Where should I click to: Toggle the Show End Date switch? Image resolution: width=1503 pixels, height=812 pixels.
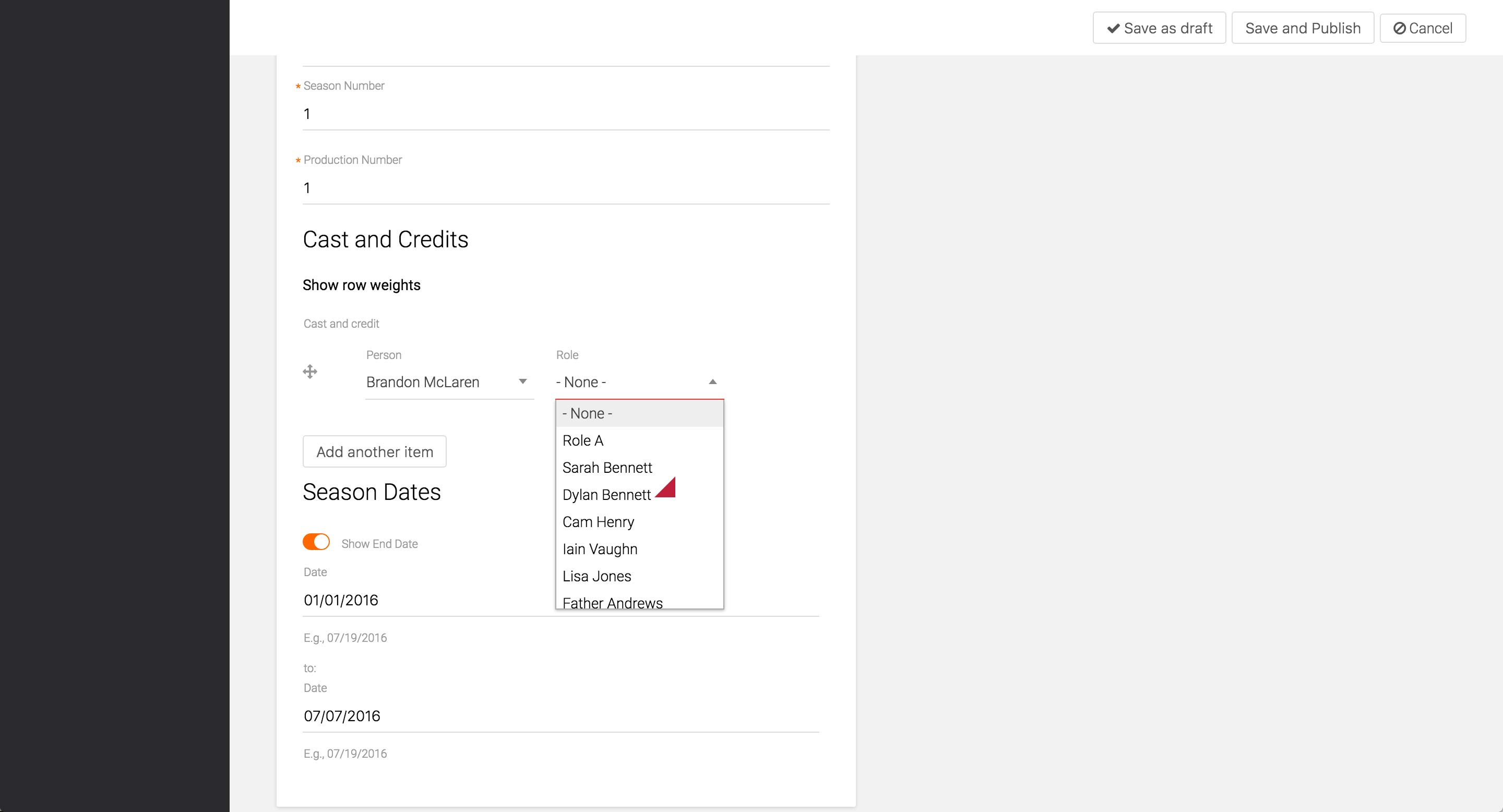point(316,542)
